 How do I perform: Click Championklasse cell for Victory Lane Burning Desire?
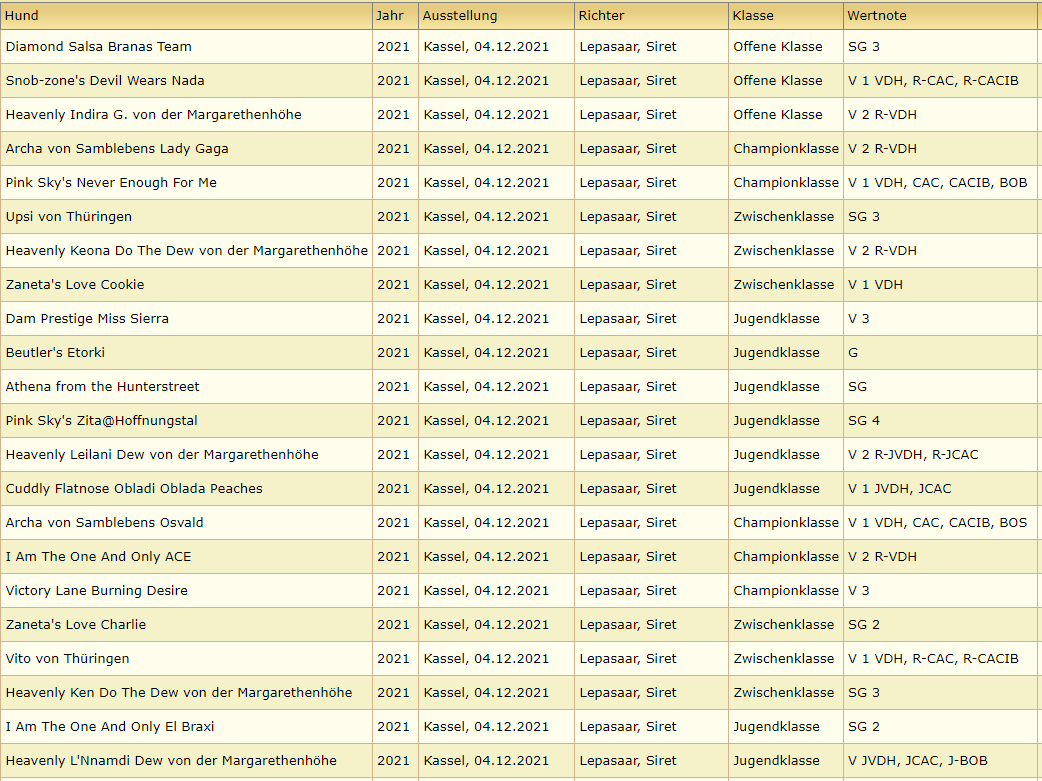[785, 590]
